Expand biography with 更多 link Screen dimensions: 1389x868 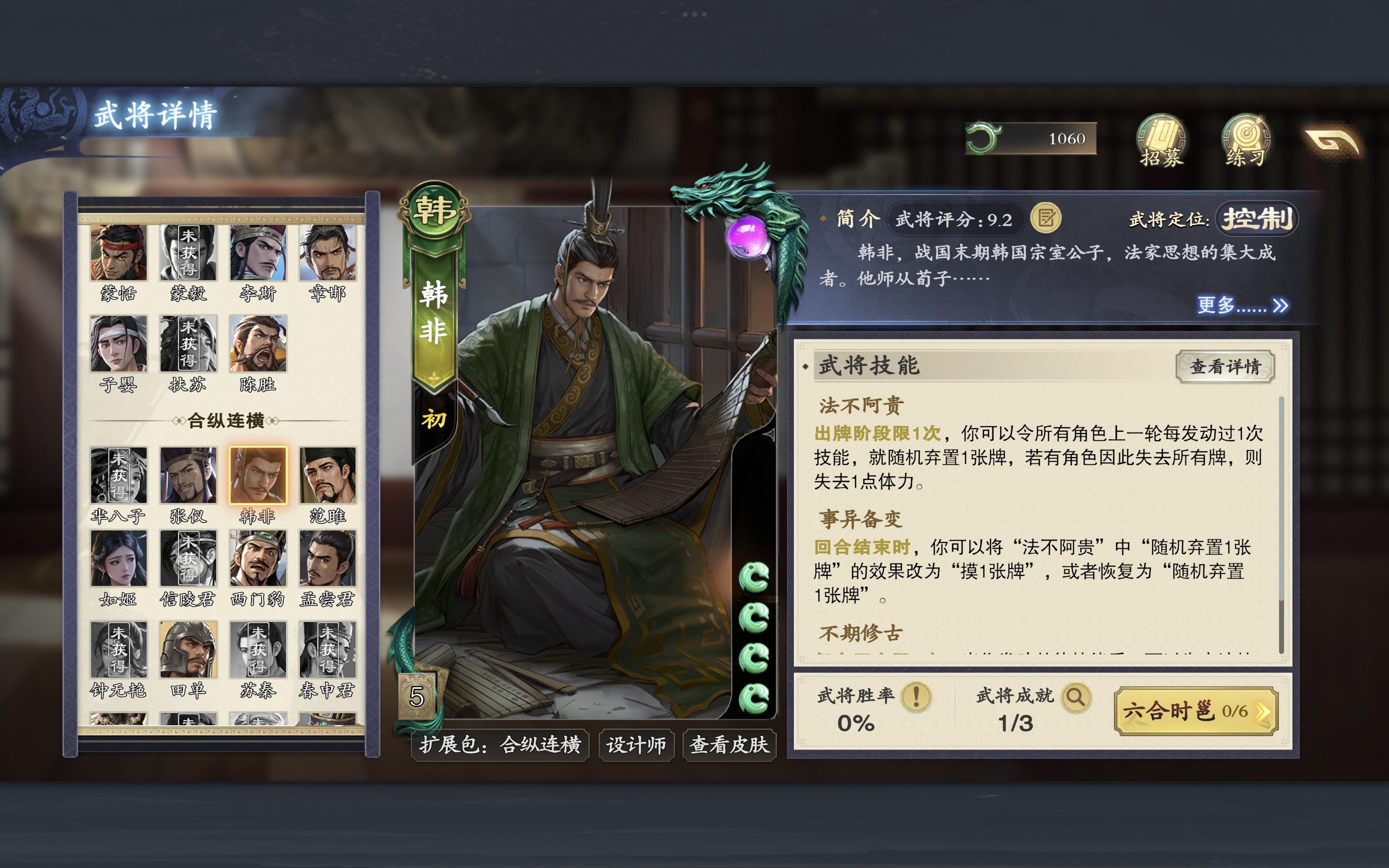[x=1242, y=305]
